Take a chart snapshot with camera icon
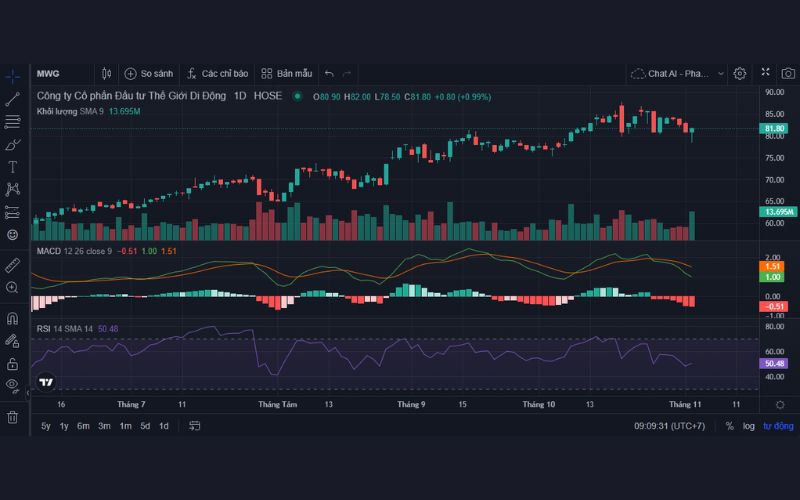Screen dimensions: 800x500 click(788, 73)
